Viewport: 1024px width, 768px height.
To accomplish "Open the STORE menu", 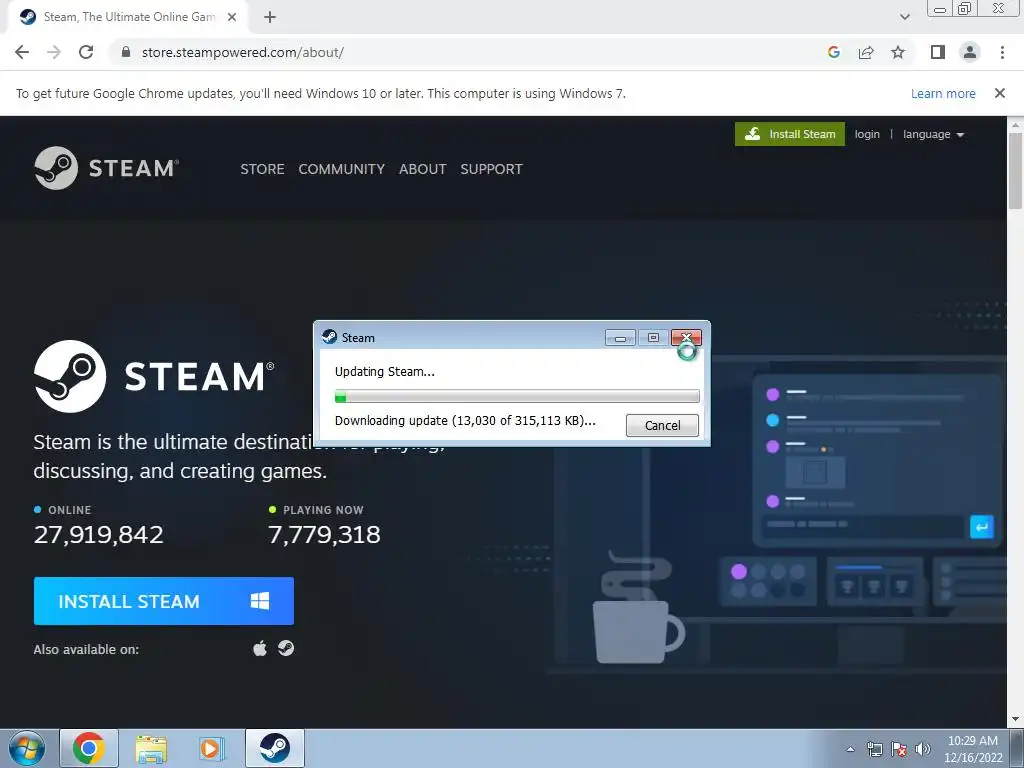I will [x=262, y=169].
